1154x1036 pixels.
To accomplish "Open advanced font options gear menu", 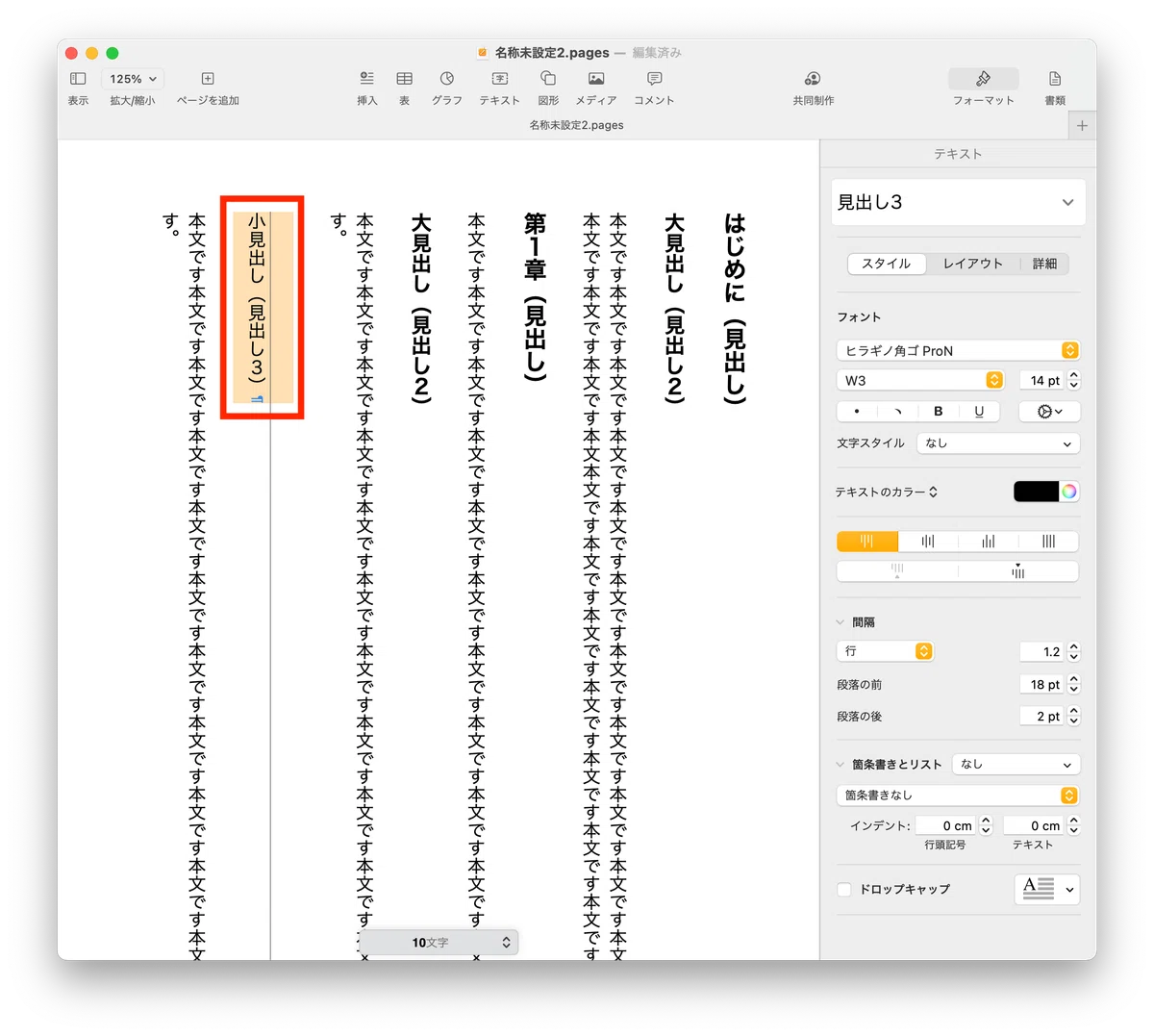I will pyautogui.click(x=1050, y=412).
